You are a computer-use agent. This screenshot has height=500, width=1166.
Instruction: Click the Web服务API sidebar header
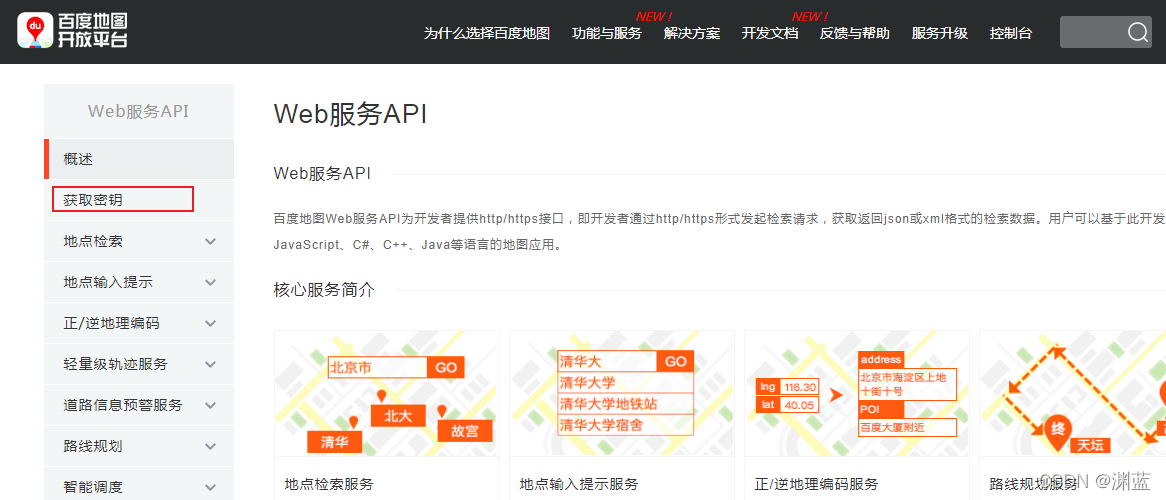(138, 111)
